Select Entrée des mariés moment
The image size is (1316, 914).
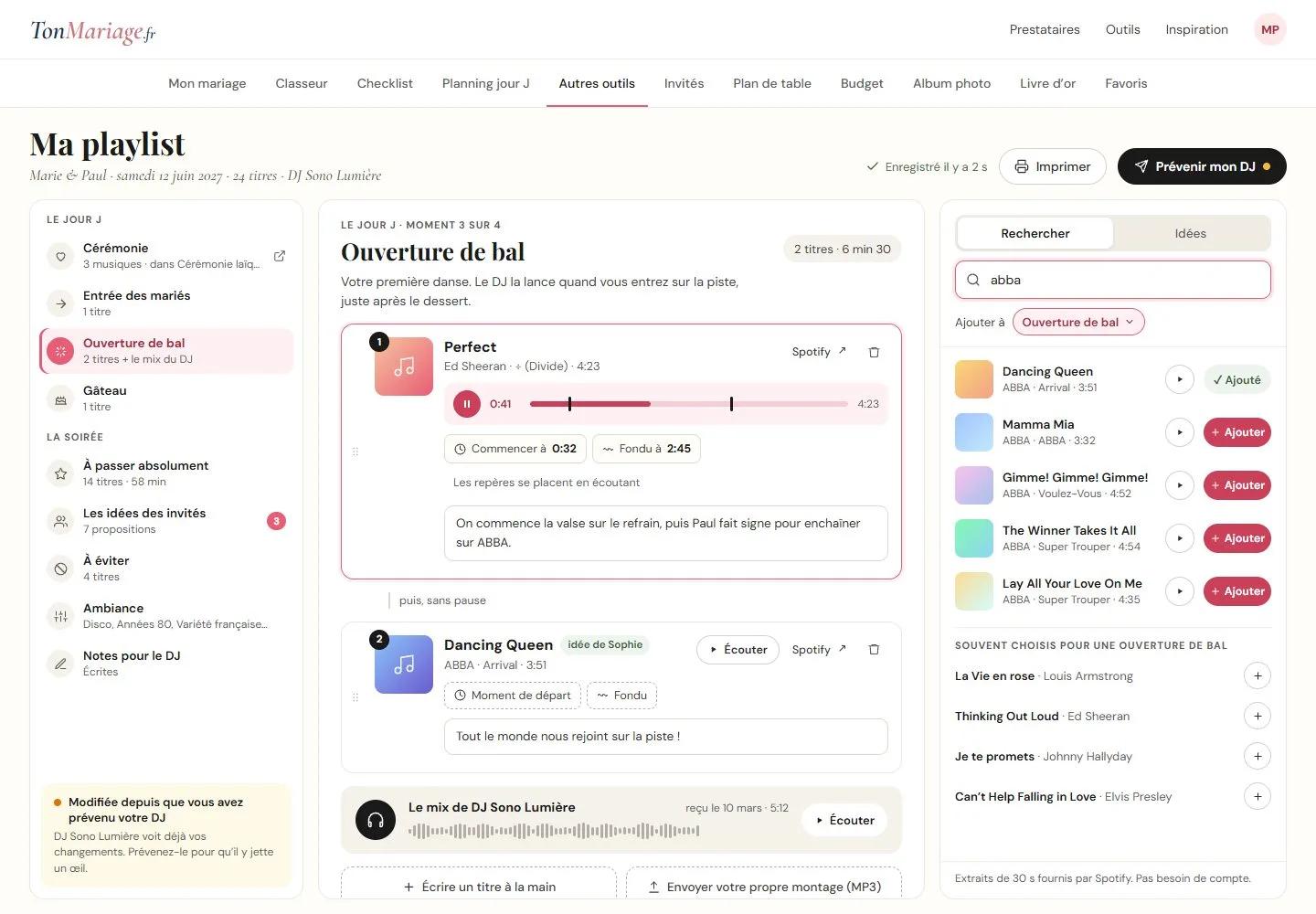(167, 303)
